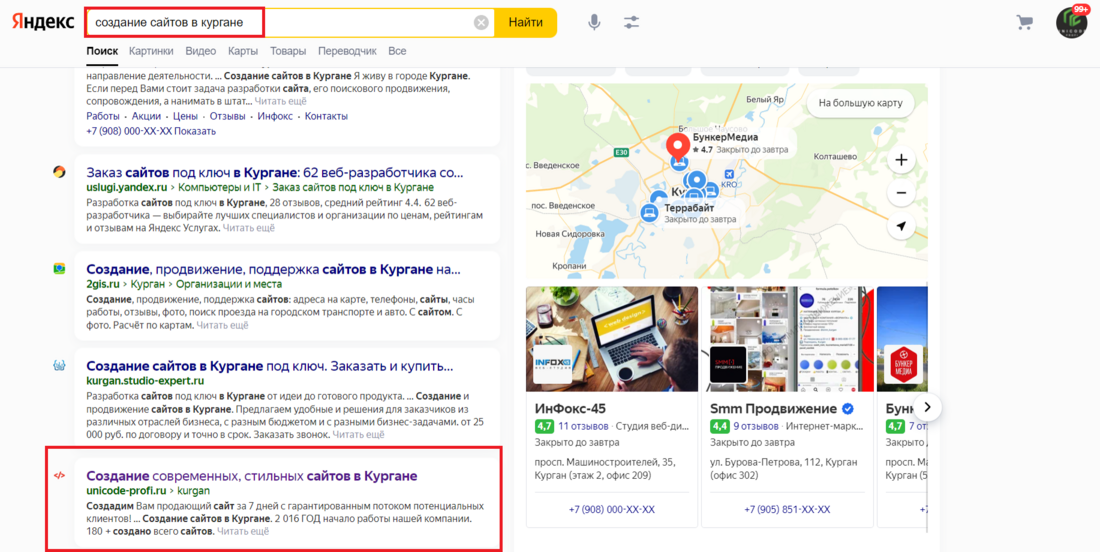Click the red БункерМедиа map pin
This screenshot has height=552, width=1100.
pyautogui.click(x=677, y=146)
